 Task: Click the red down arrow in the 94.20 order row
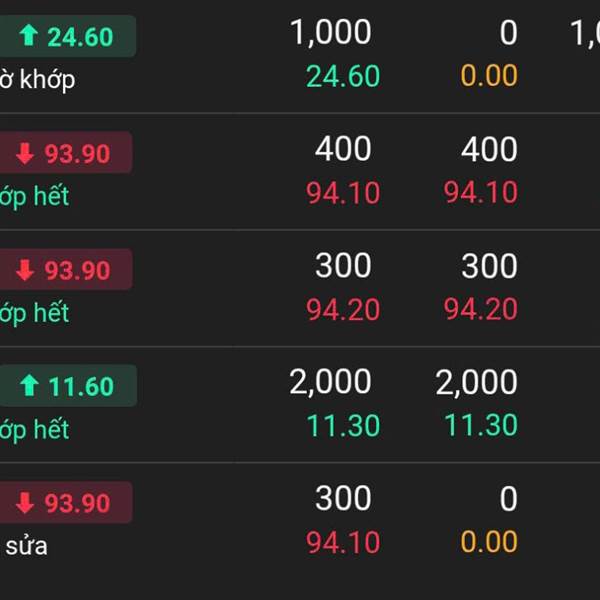tap(24, 270)
